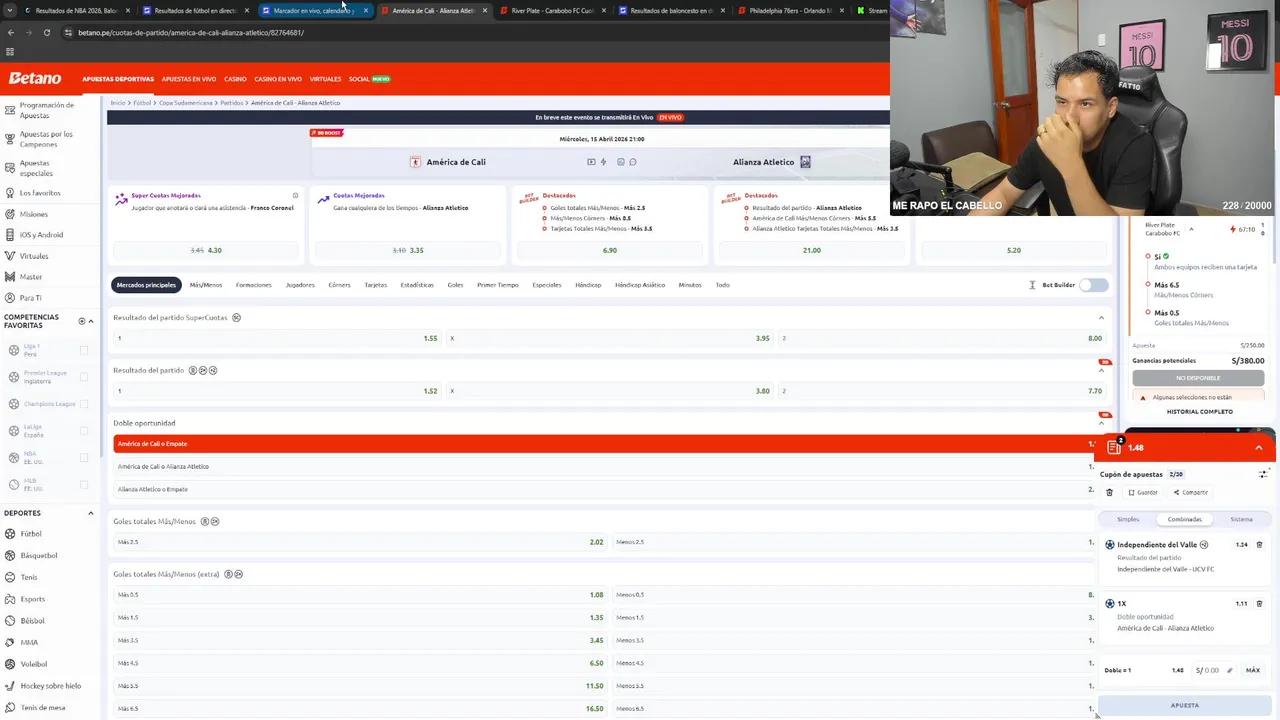Click the Betano logo
1280x720 pixels.
tap(35, 78)
